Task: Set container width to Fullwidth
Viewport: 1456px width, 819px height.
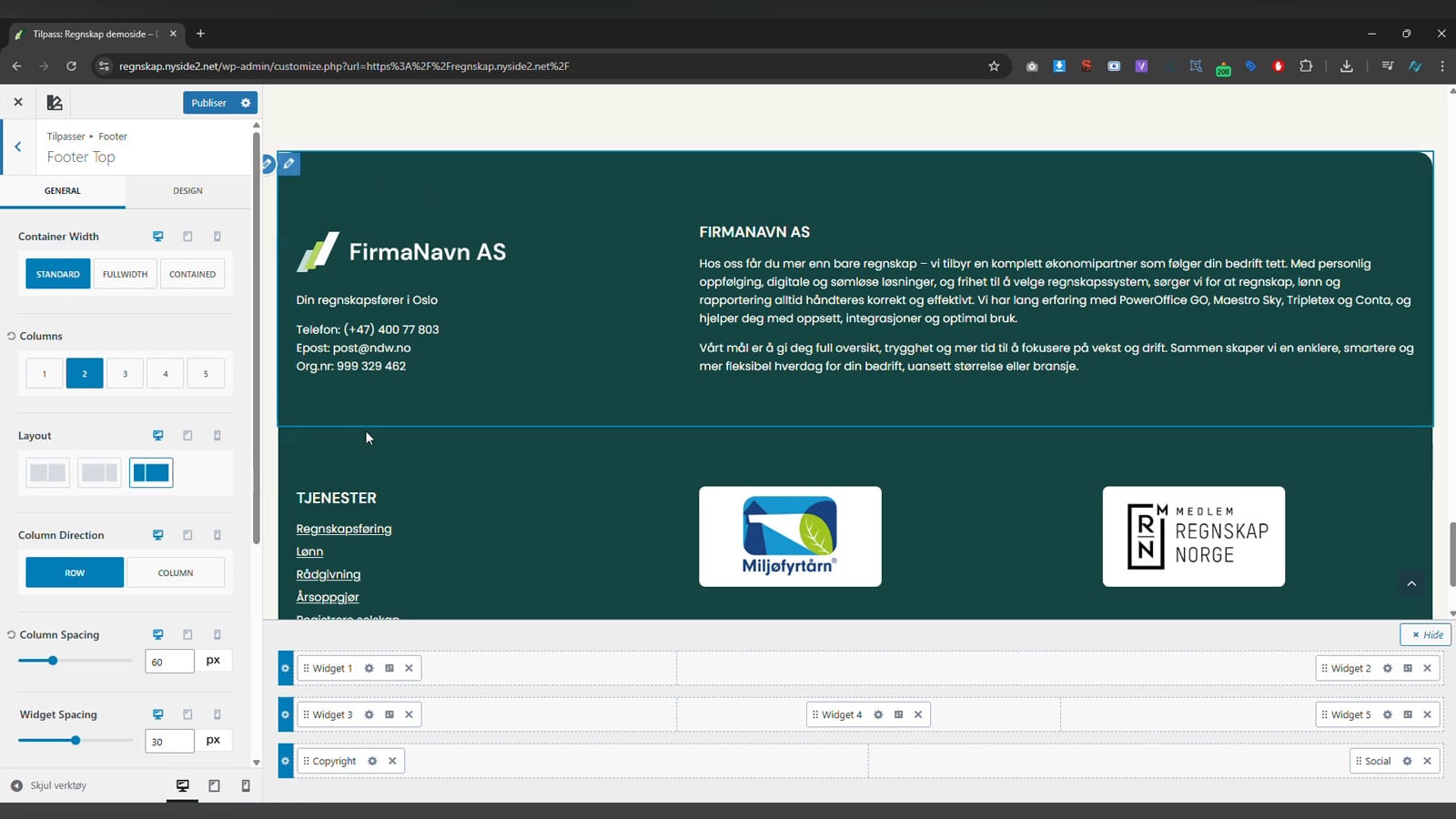Action: (125, 274)
